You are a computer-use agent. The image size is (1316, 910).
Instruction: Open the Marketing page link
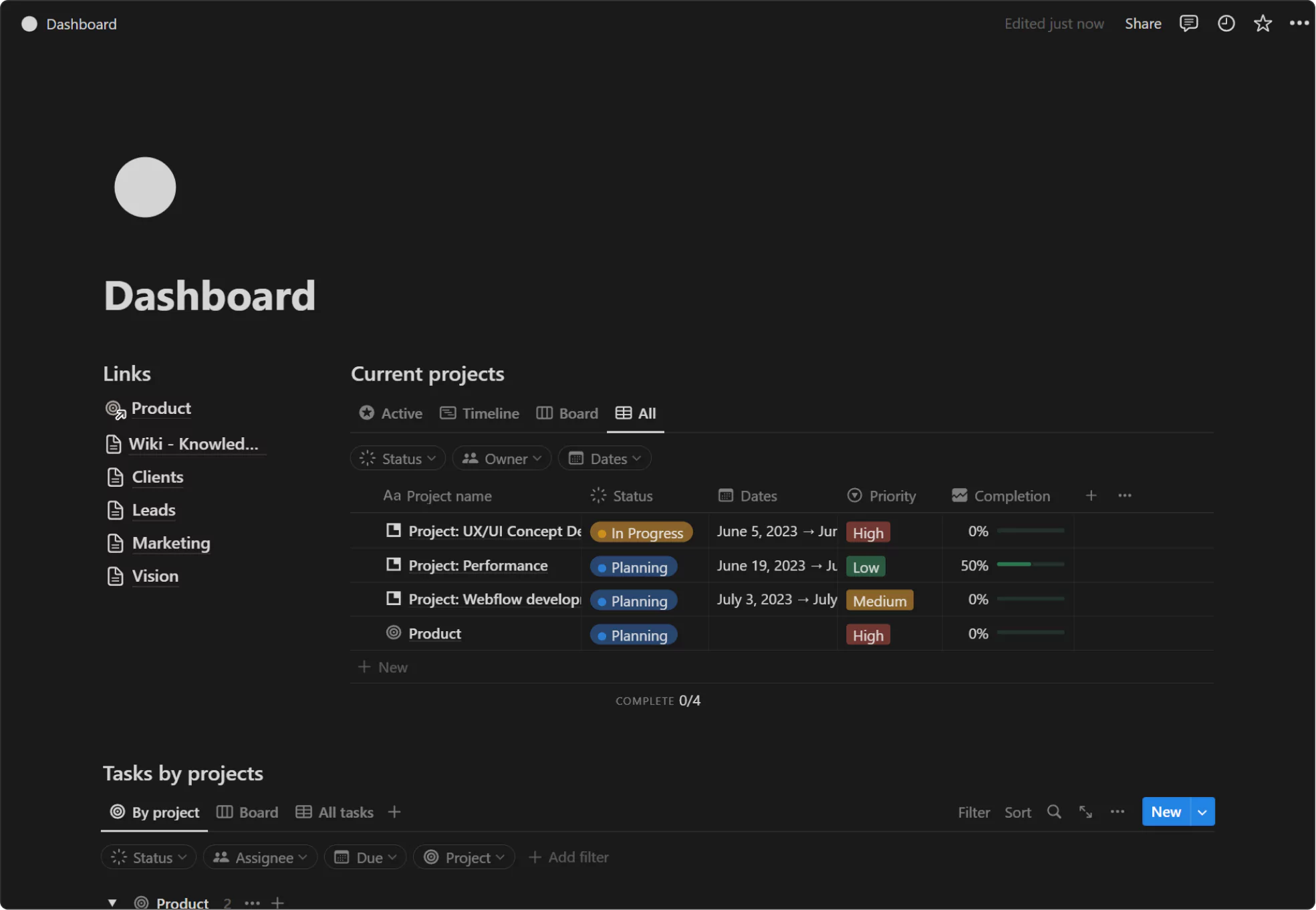(170, 543)
